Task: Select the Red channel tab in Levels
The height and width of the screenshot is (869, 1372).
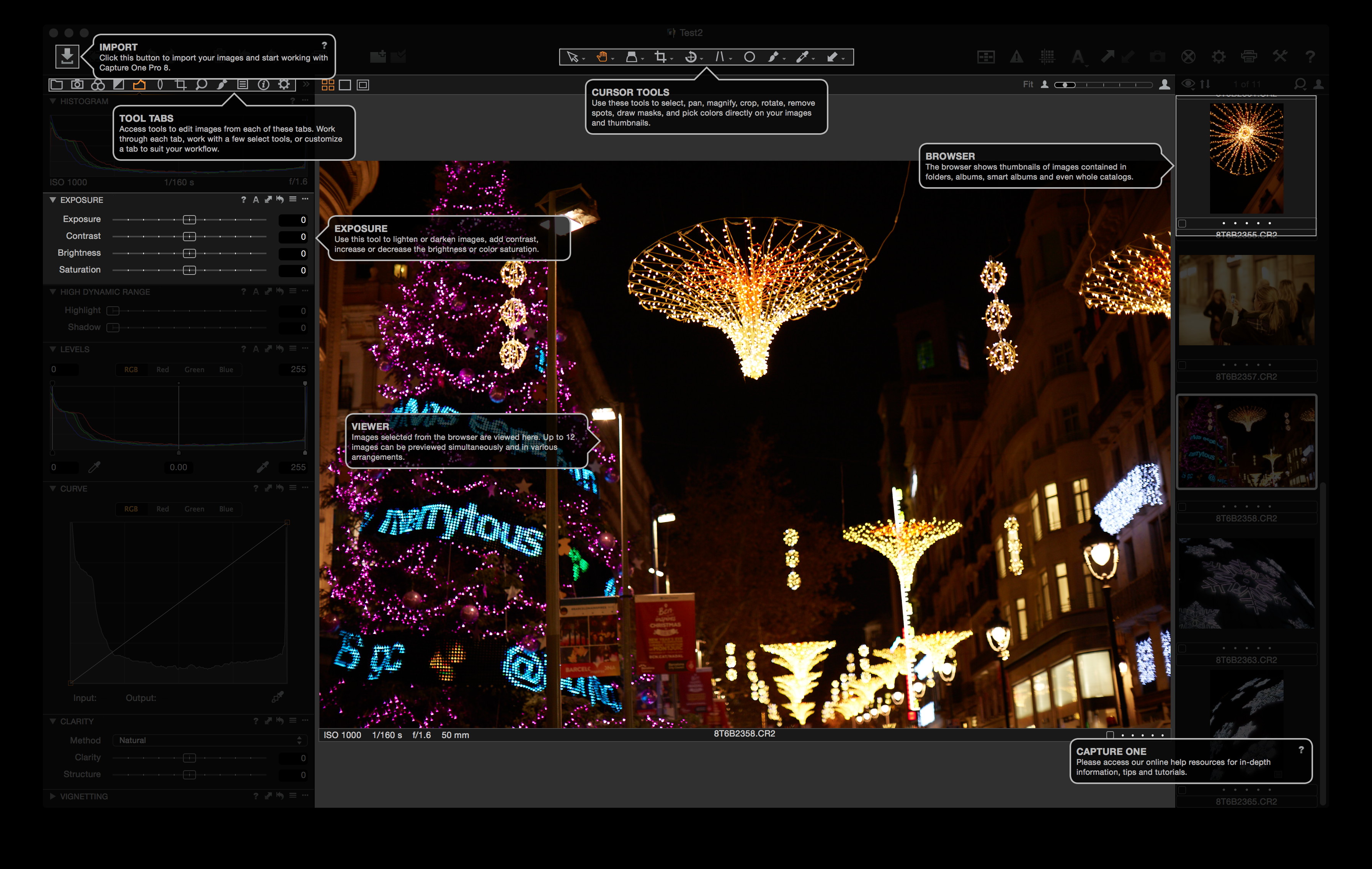Action: click(162, 369)
